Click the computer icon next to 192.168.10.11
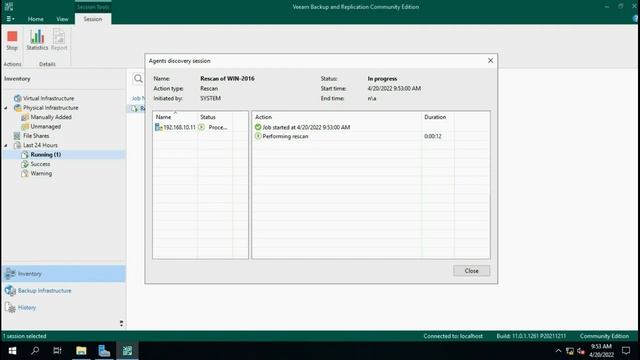 [158, 127]
